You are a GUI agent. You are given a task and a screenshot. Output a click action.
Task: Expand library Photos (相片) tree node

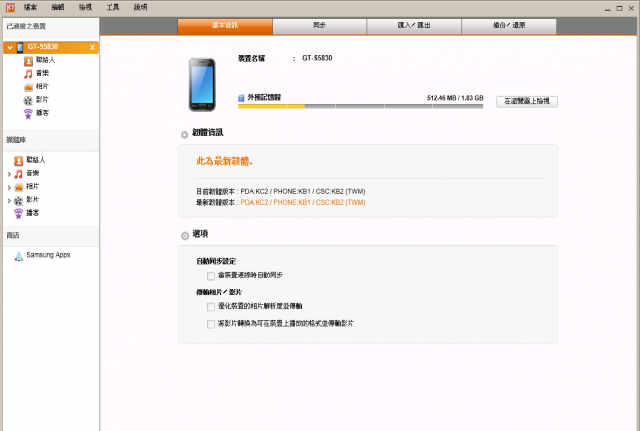point(9,187)
